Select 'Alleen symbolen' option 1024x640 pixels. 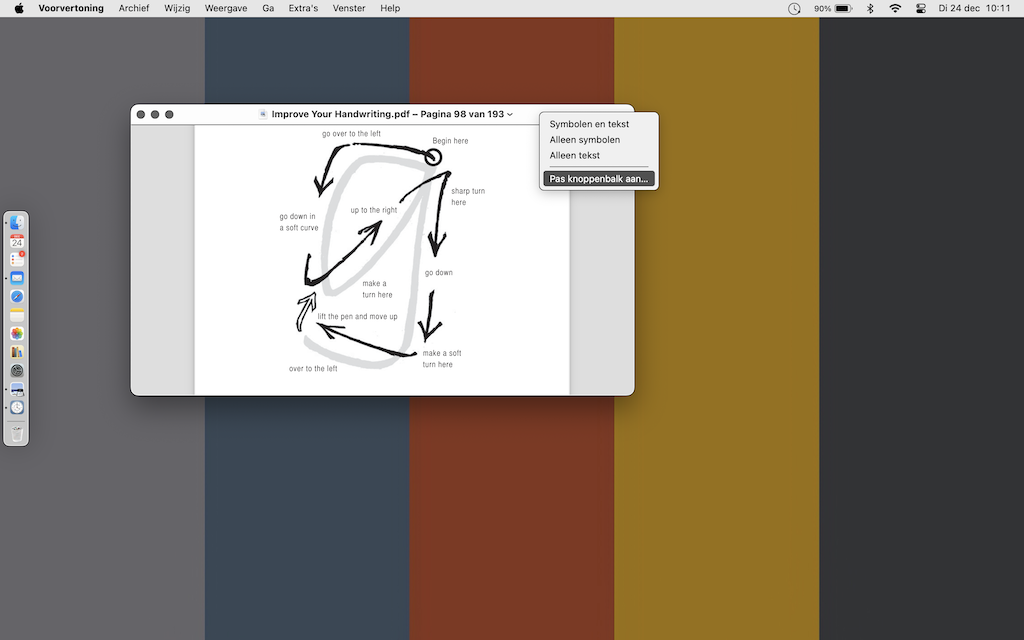pyautogui.click(x=584, y=140)
